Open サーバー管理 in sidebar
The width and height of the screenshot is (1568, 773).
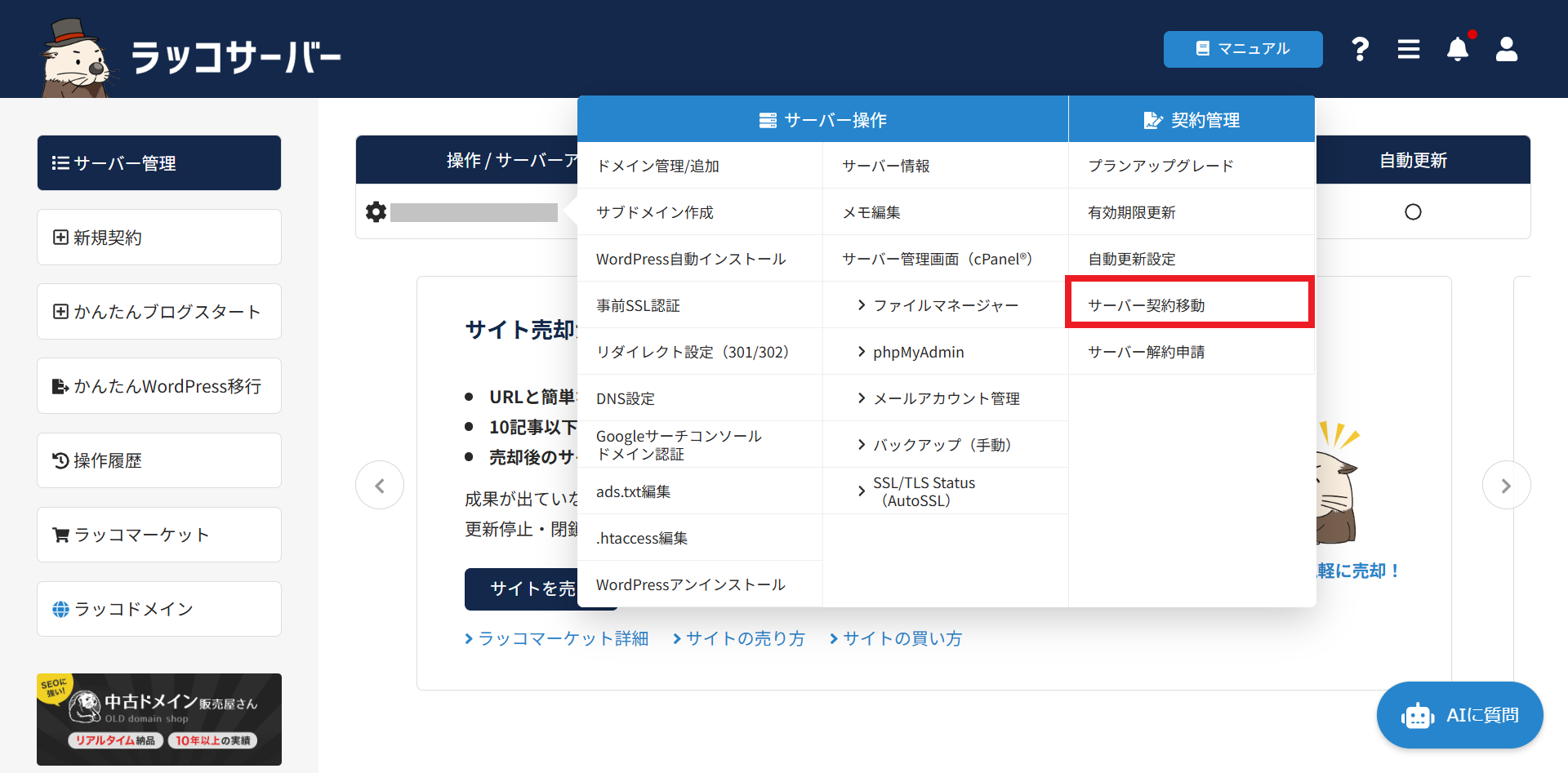(x=159, y=163)
